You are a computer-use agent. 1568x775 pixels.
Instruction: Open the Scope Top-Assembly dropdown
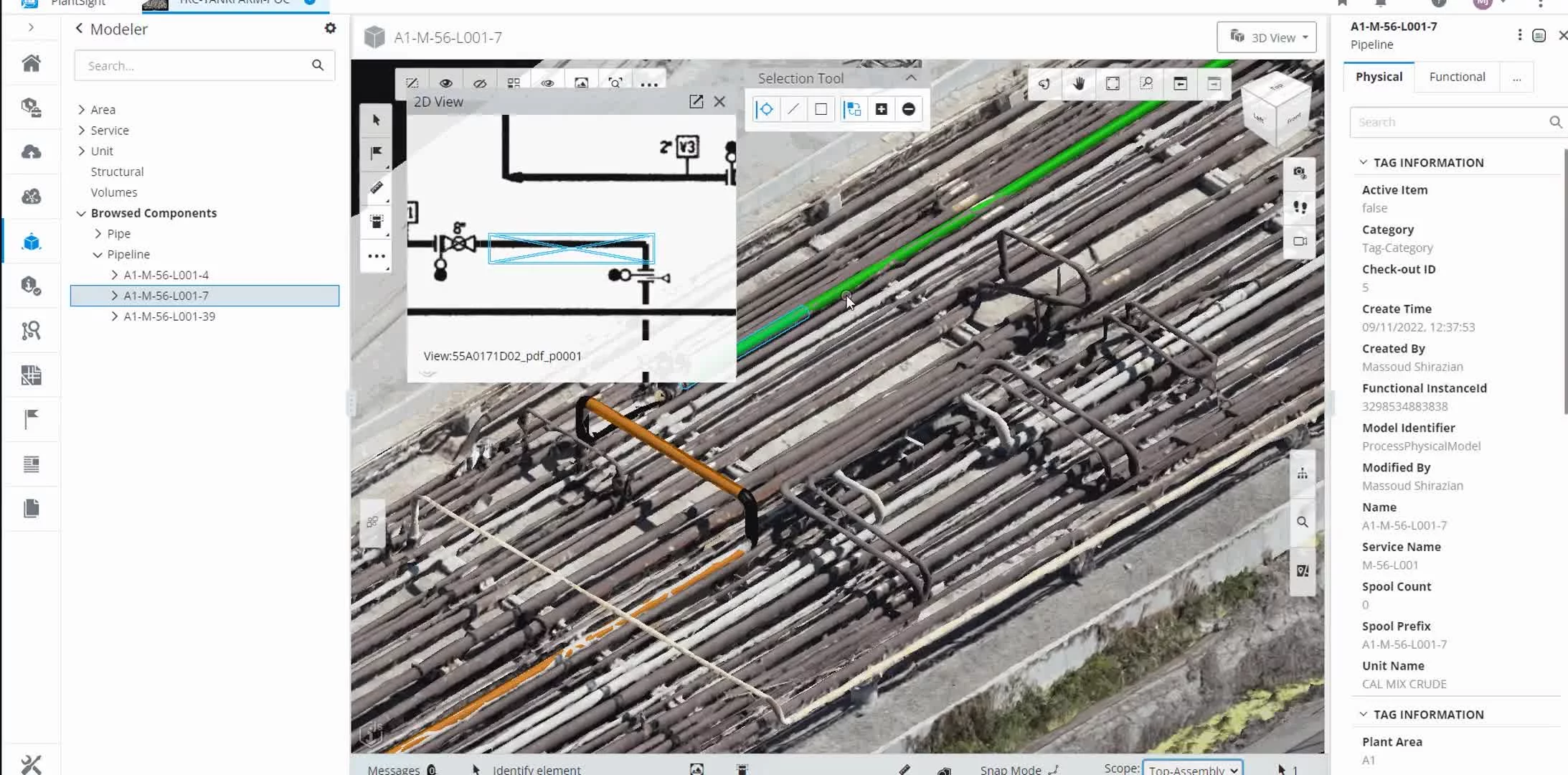(x=1192, y=769)
